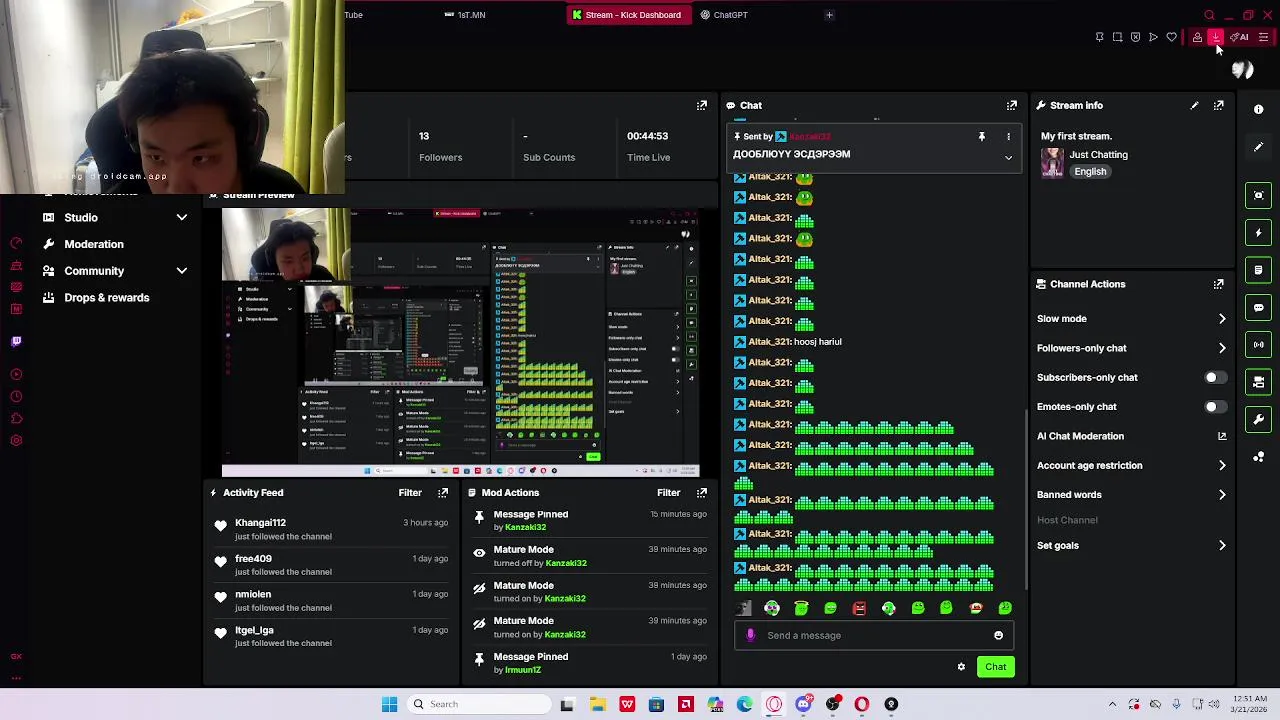Pop out the Activity Feed panel
Screen dimensions: 1280x720
pos(443,493)
